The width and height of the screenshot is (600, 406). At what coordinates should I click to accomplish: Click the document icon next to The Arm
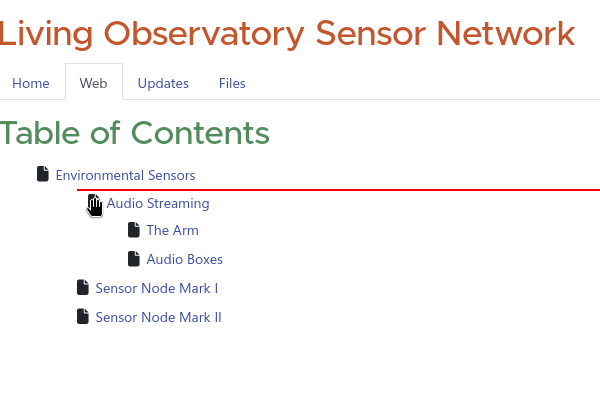coord(134,230)
